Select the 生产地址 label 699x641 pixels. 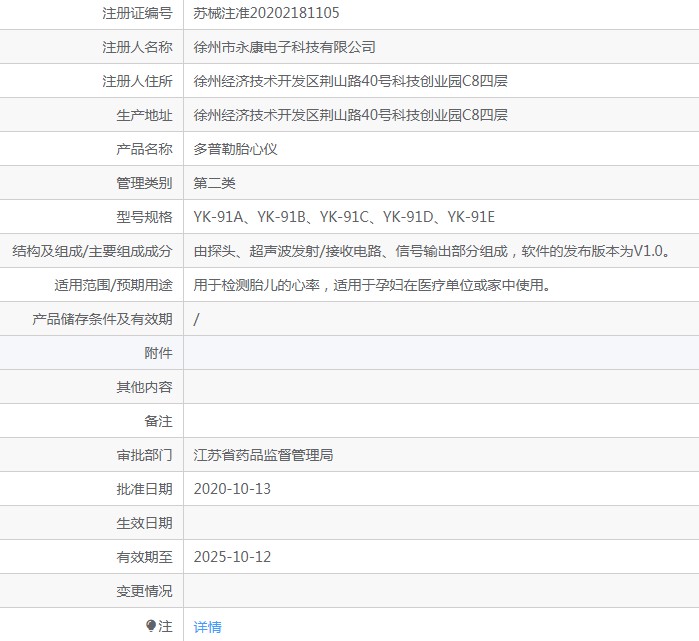tap(144, 115)
